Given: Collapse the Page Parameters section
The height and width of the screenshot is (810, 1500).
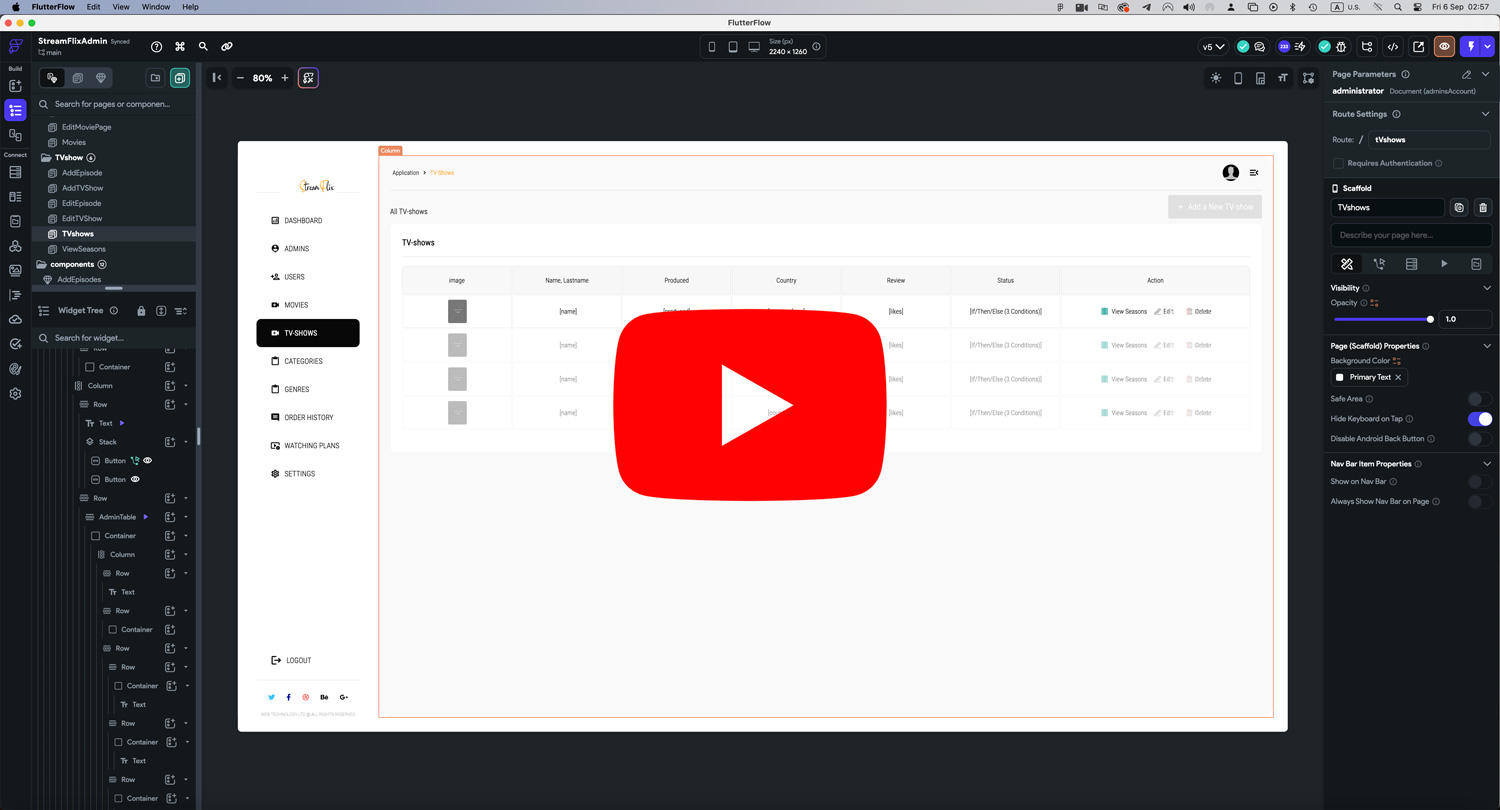Looking at the screenshot, I should point(1486,74).
